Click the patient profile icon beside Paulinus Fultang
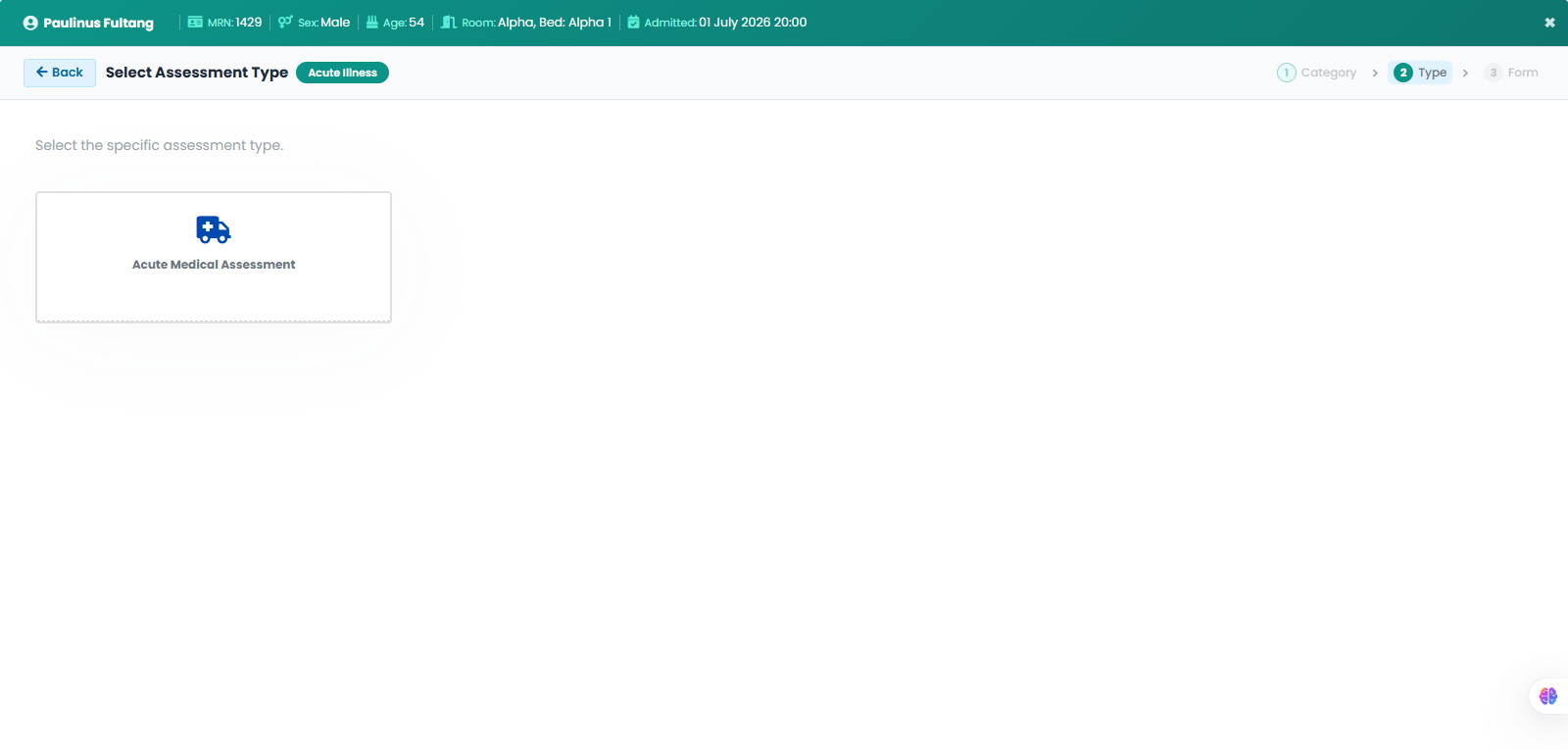This screenshot has height=750, width=1568. (30, 23)
